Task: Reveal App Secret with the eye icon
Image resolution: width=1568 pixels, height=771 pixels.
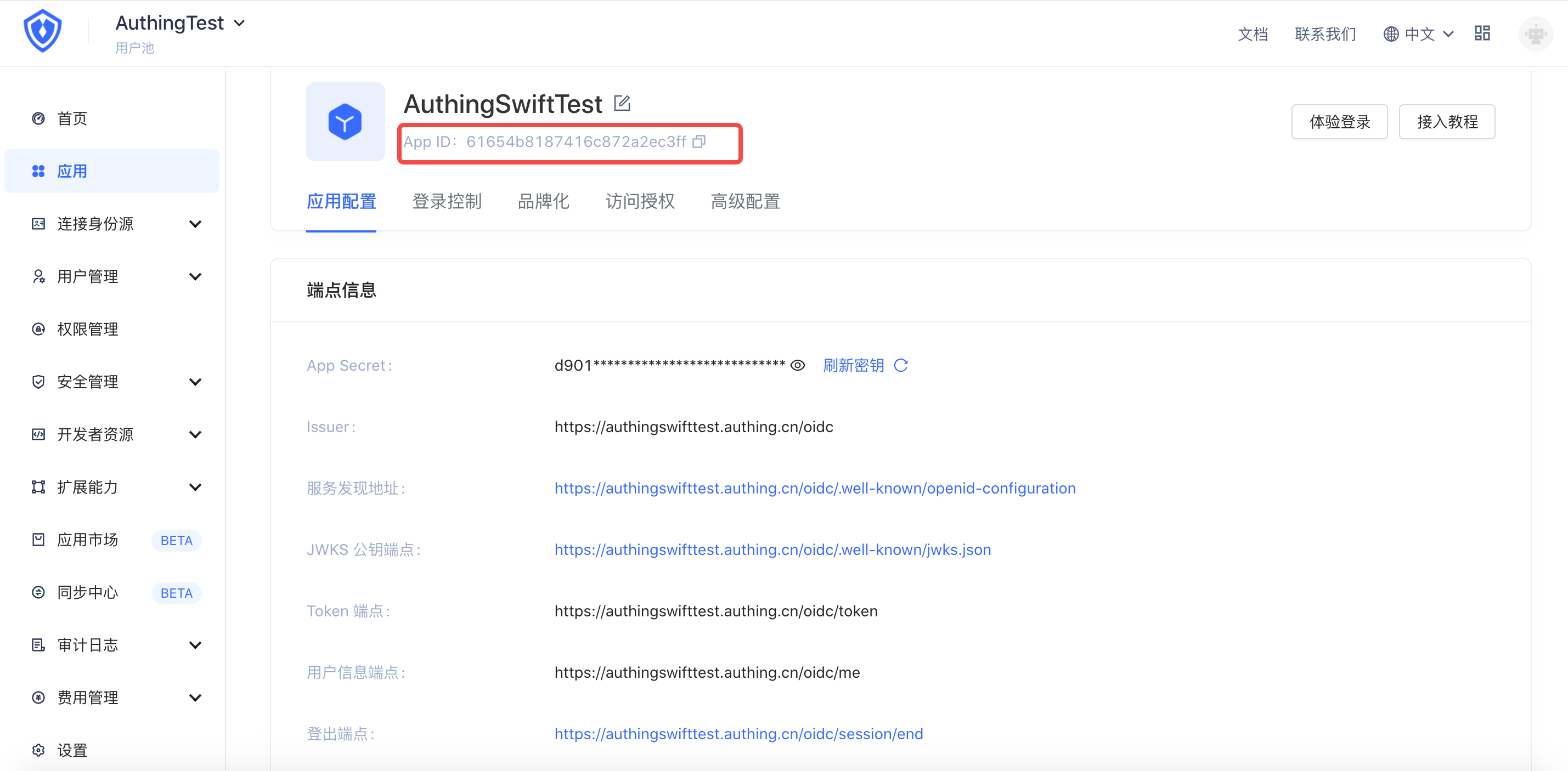Action: click(797, 365)
